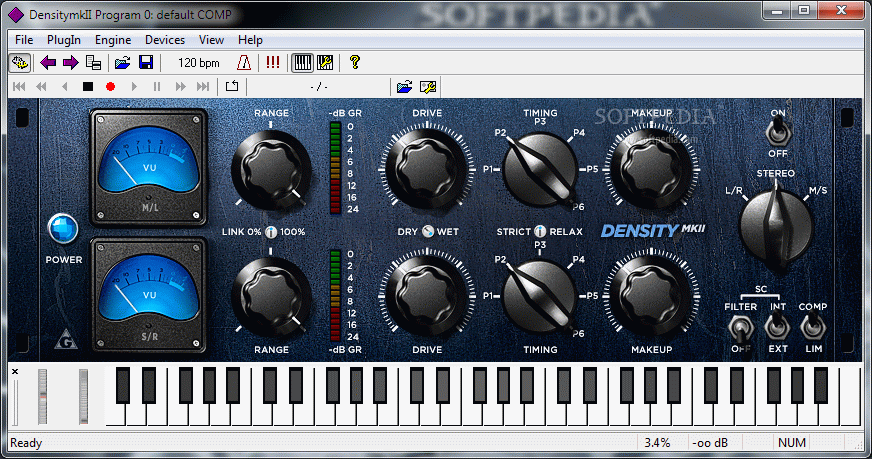Click the lower RANGE knob
Image resolution: width=872 pixels, height=459 pixels.
tap(271, 297)
